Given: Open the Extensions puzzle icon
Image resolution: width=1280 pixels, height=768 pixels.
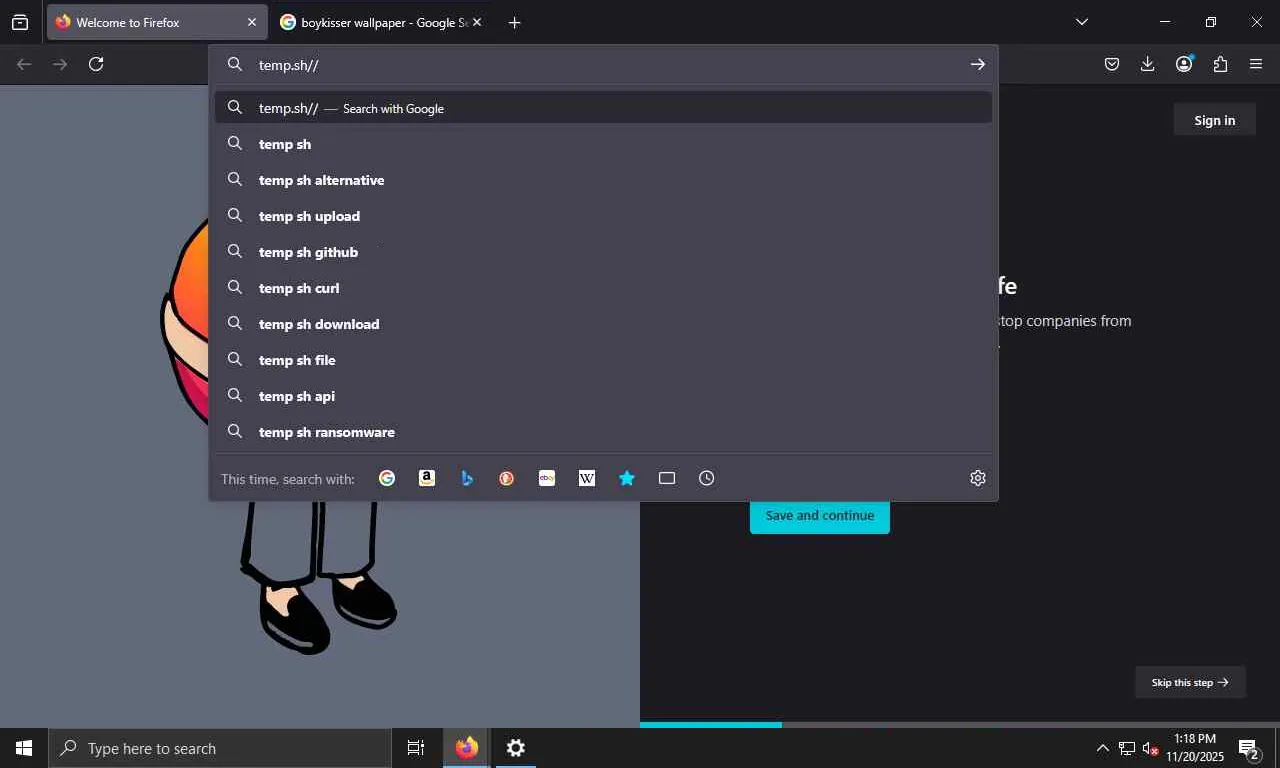Looking at the screenshot, I should coord(1220,64).
